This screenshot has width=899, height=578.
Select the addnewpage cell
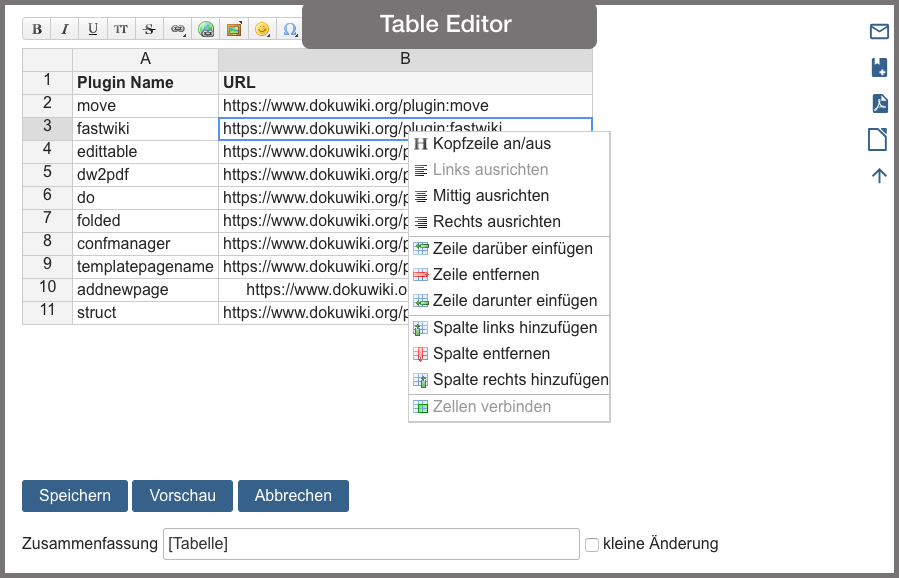click(x=145, y=290)
